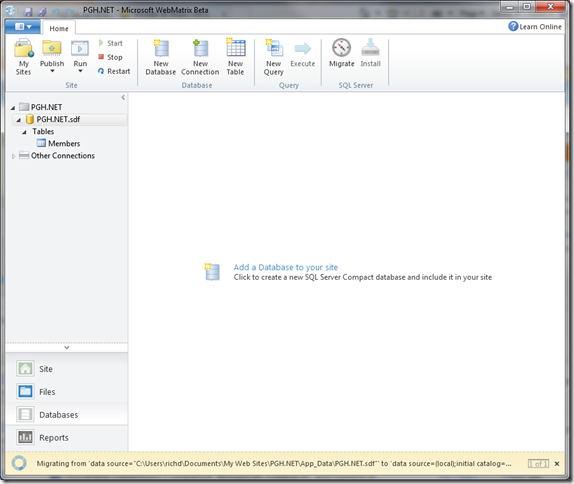
Task: Start the site with the Start button
Action: coord(110,43)
